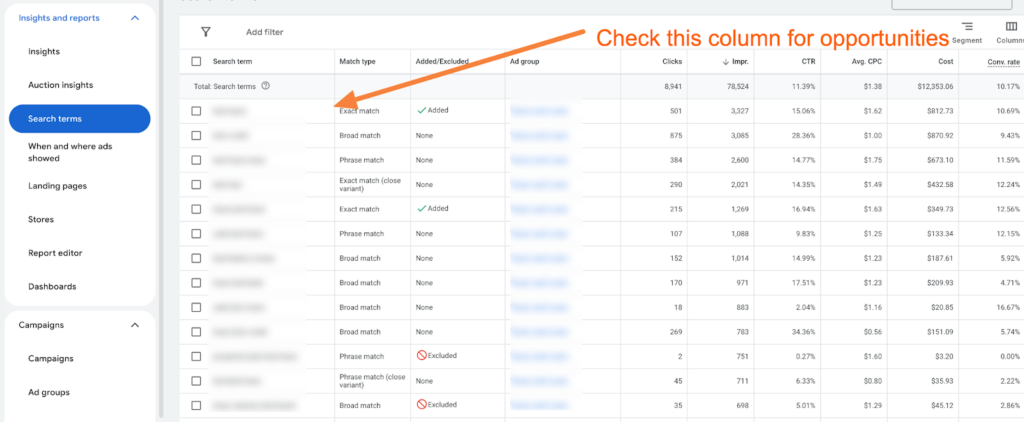The width and height of the screenshot is (1024, 422).
Task: Check the box for the 170 clicks row
Action: click(197, 283)
